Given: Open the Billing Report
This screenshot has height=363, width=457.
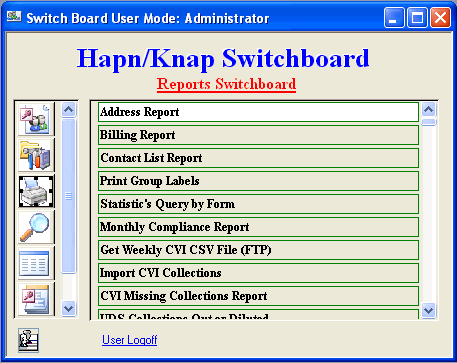Looking at the screenshot, I should click(258, 135).
